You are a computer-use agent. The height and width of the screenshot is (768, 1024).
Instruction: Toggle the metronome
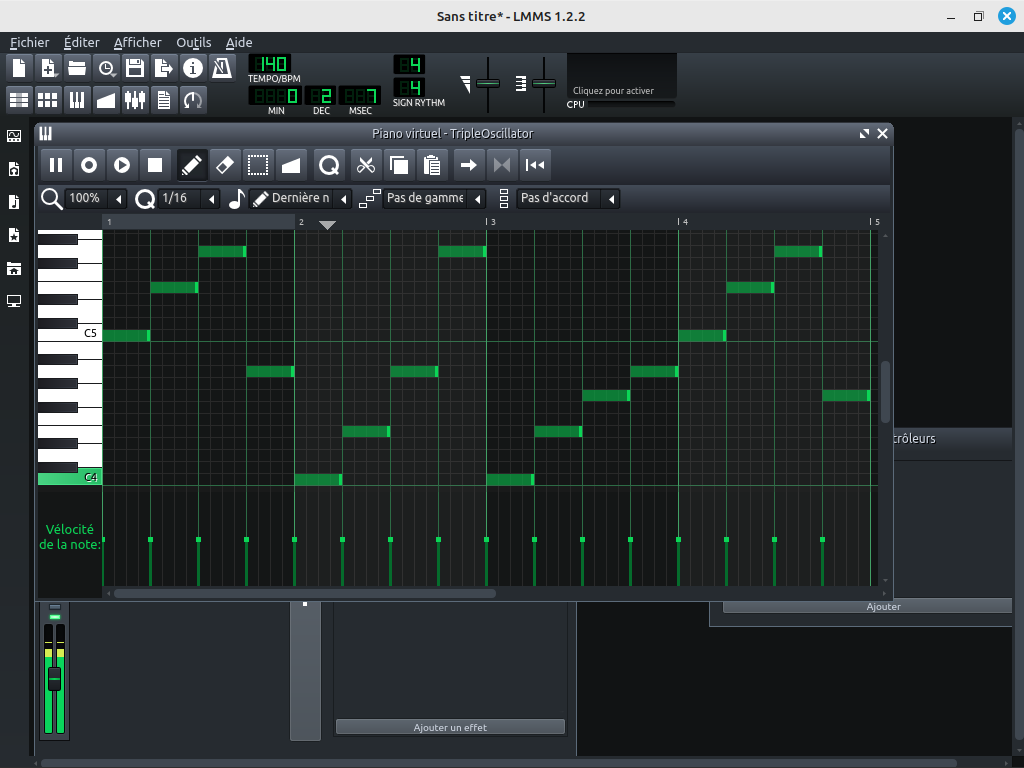222,68
